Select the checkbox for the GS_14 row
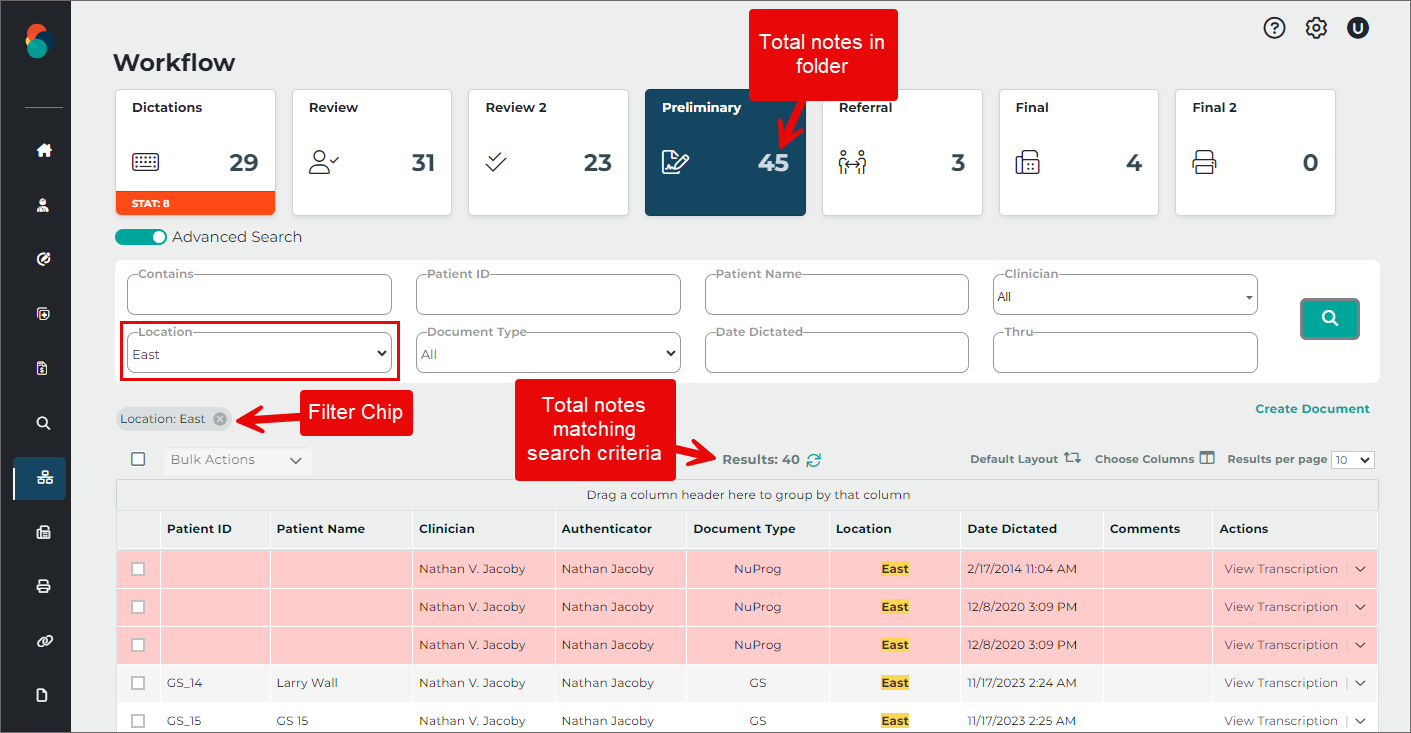Screen dimensions: 1411x733 pyautogui.click(x=138, y=683)
